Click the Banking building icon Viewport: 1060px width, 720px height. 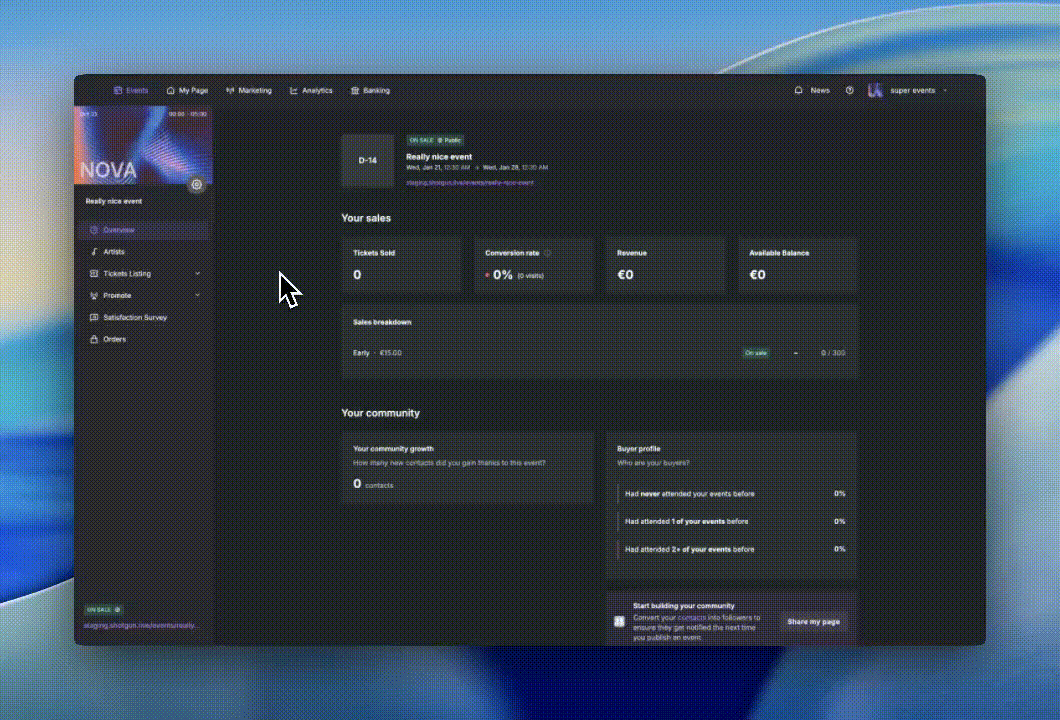click(355, 91)
